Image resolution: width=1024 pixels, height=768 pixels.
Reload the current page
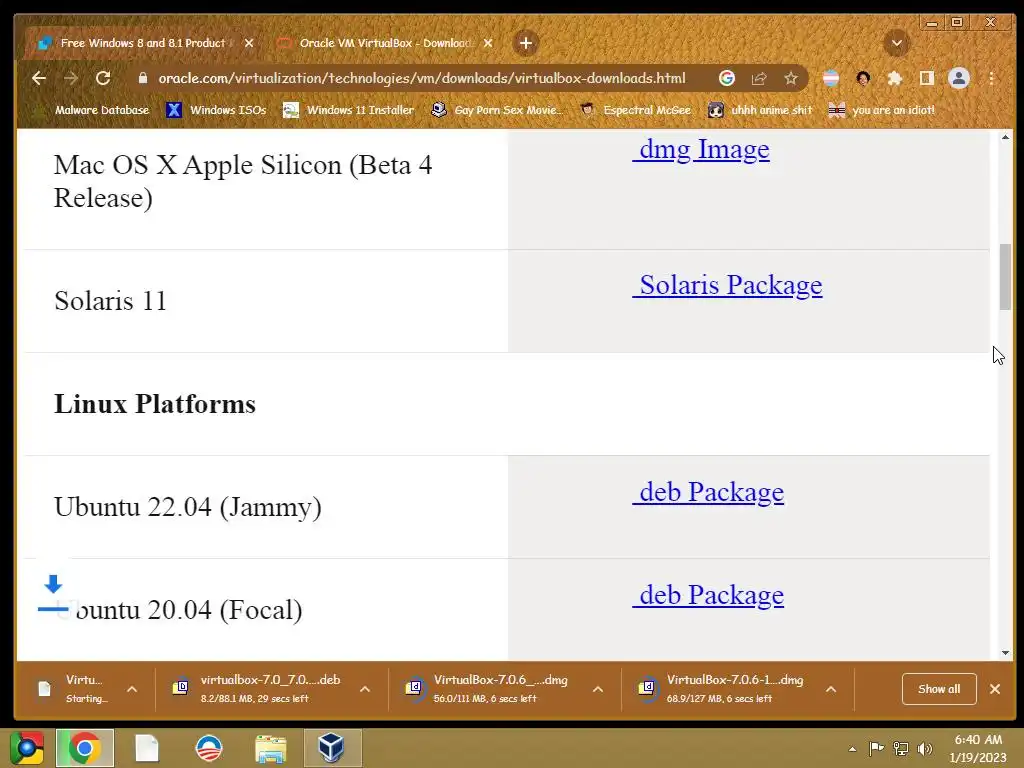coord(103,78)
